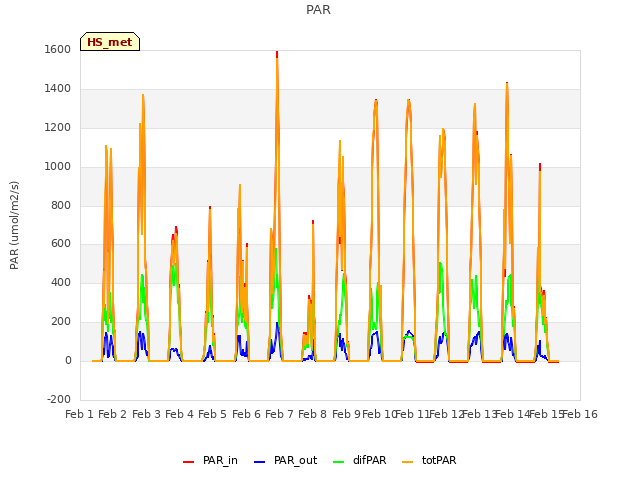The image size is (640, 480).
Task: Click the Feb 3 peak near 1380
Action: click(x=143, y=96)
